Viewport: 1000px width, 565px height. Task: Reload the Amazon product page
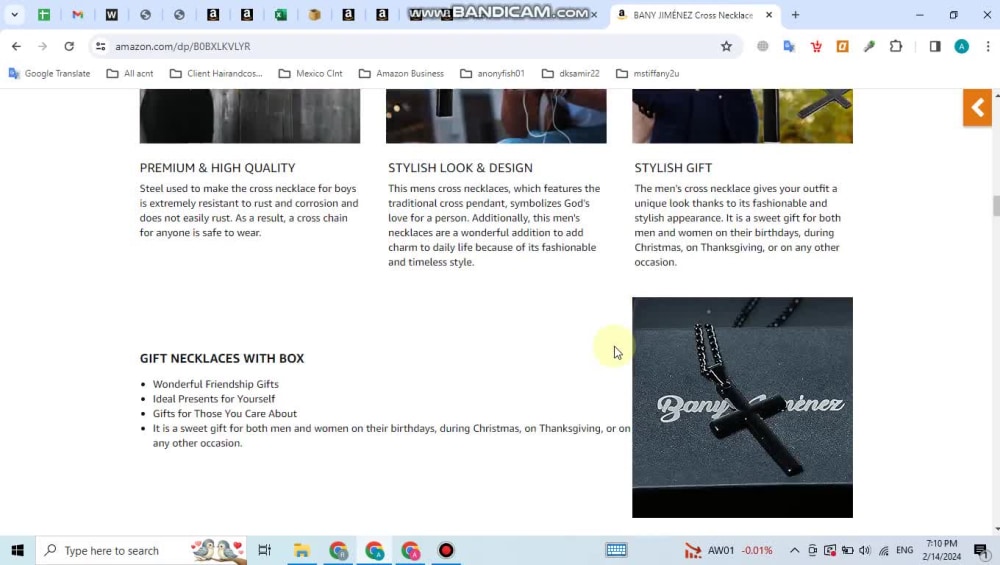[x=69, y=46]
